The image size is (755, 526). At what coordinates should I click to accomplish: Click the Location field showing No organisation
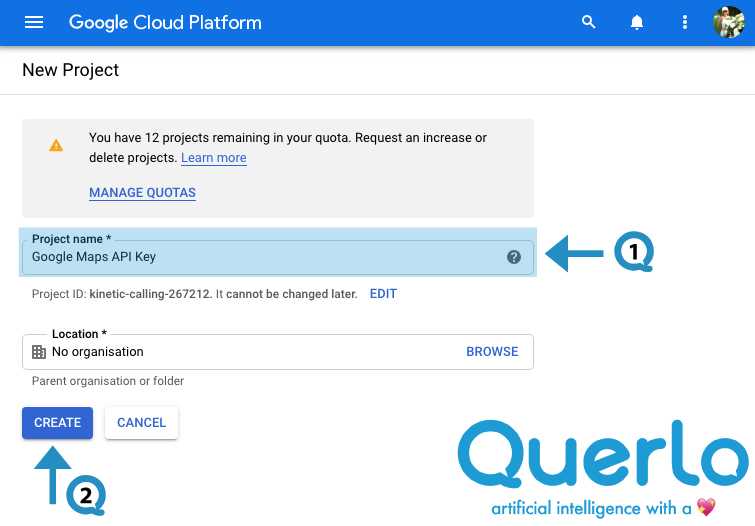pos(278,352)
